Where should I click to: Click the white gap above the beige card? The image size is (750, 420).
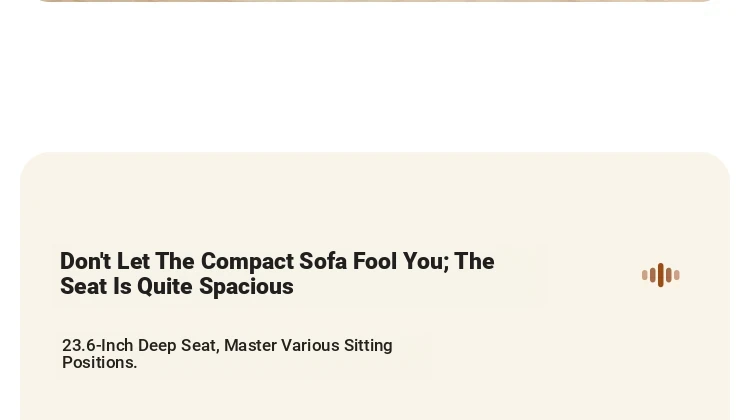click(x=375, y=77)
